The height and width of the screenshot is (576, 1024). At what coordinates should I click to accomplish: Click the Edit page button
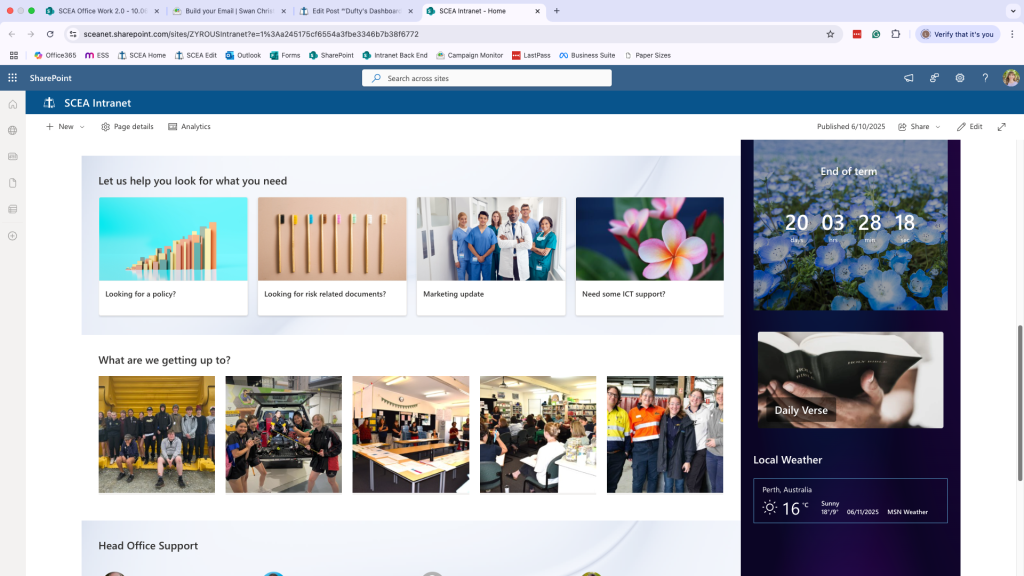pyautogui.click(x=970, y=127)
